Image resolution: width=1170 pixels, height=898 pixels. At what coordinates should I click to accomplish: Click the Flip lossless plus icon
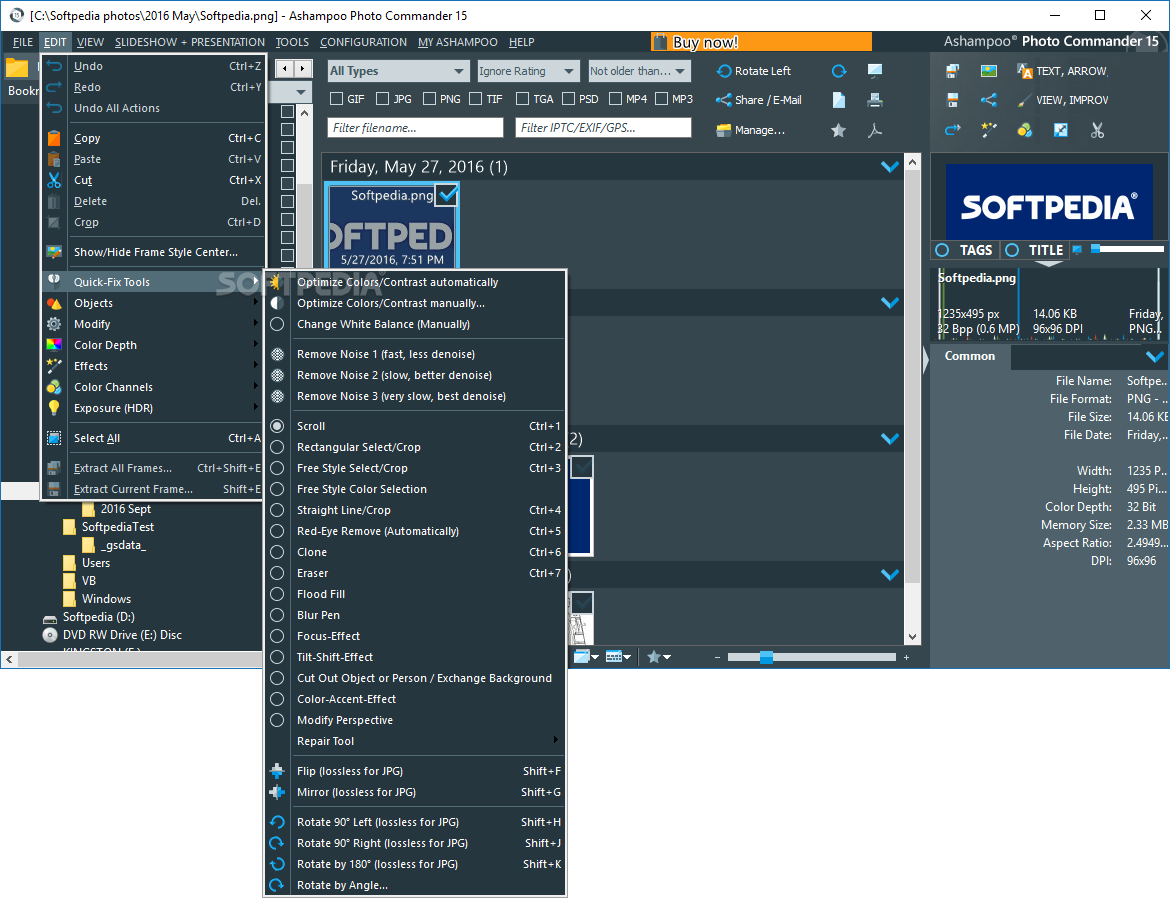click(x=277, y=771)
